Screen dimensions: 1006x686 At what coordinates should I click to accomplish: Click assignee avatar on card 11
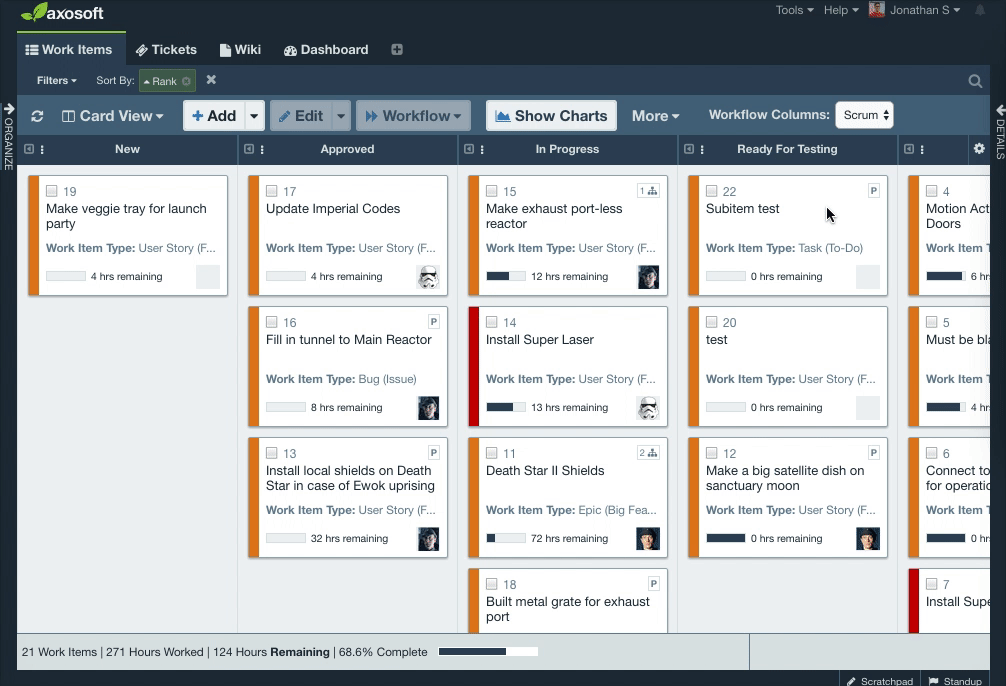coord(648,539)
